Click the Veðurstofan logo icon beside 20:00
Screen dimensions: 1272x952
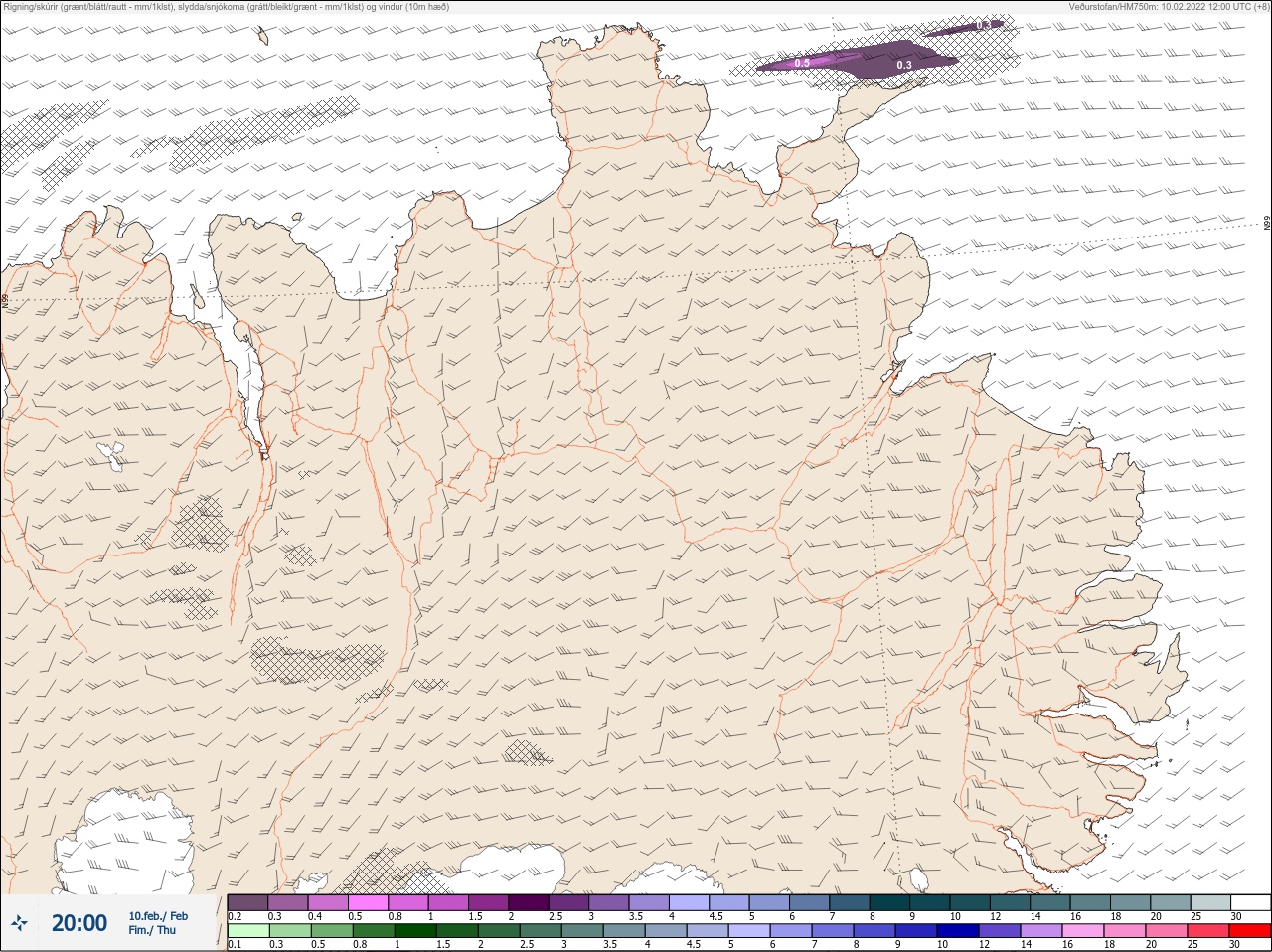tap(19, 923)
